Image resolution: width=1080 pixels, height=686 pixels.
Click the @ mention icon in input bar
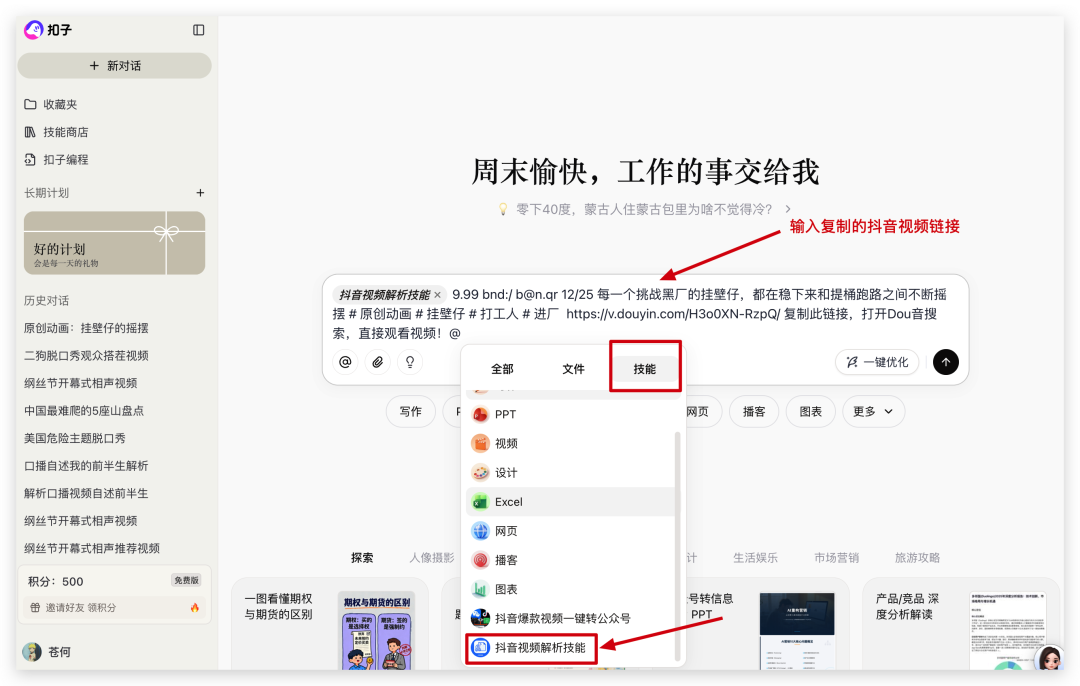pos(344,362)
